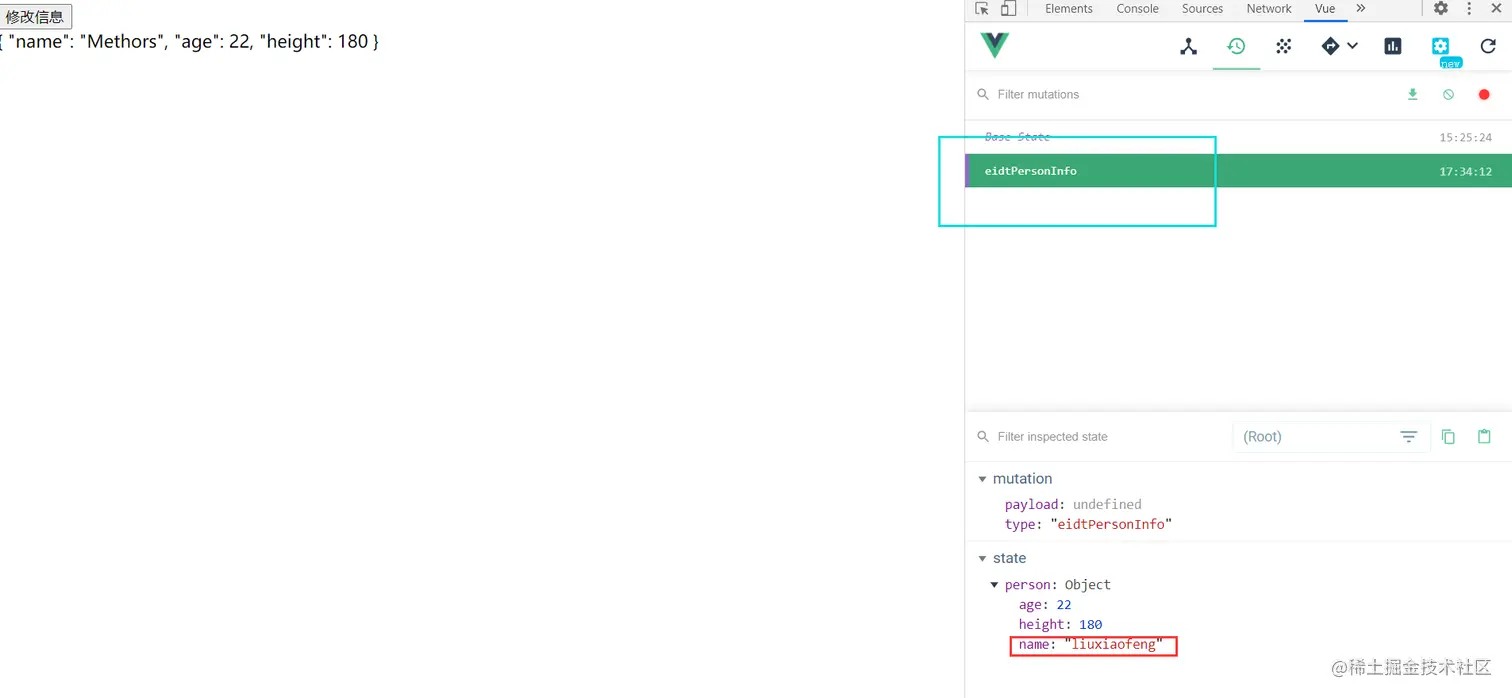Select the Vue devtools tab
This screenshot has height=698, width=1512.
point(1325,9)
